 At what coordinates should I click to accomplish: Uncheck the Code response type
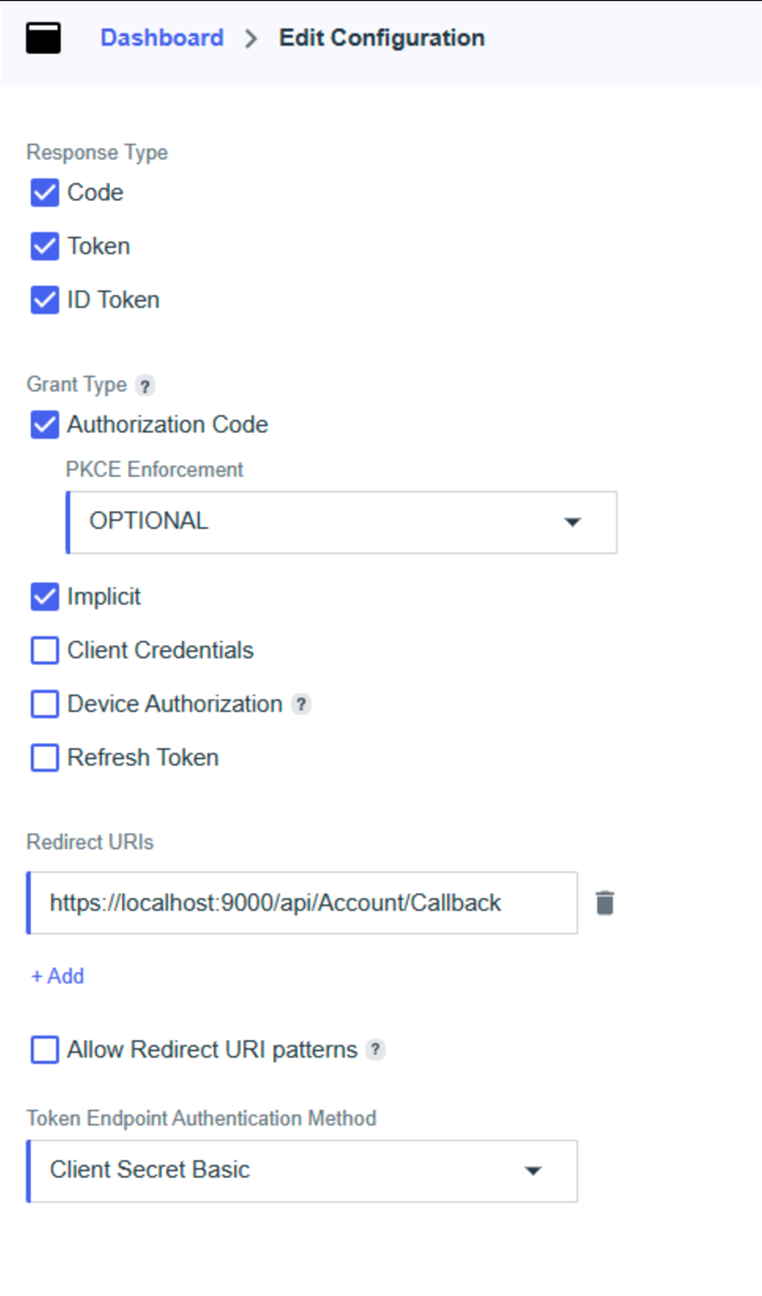45,193
